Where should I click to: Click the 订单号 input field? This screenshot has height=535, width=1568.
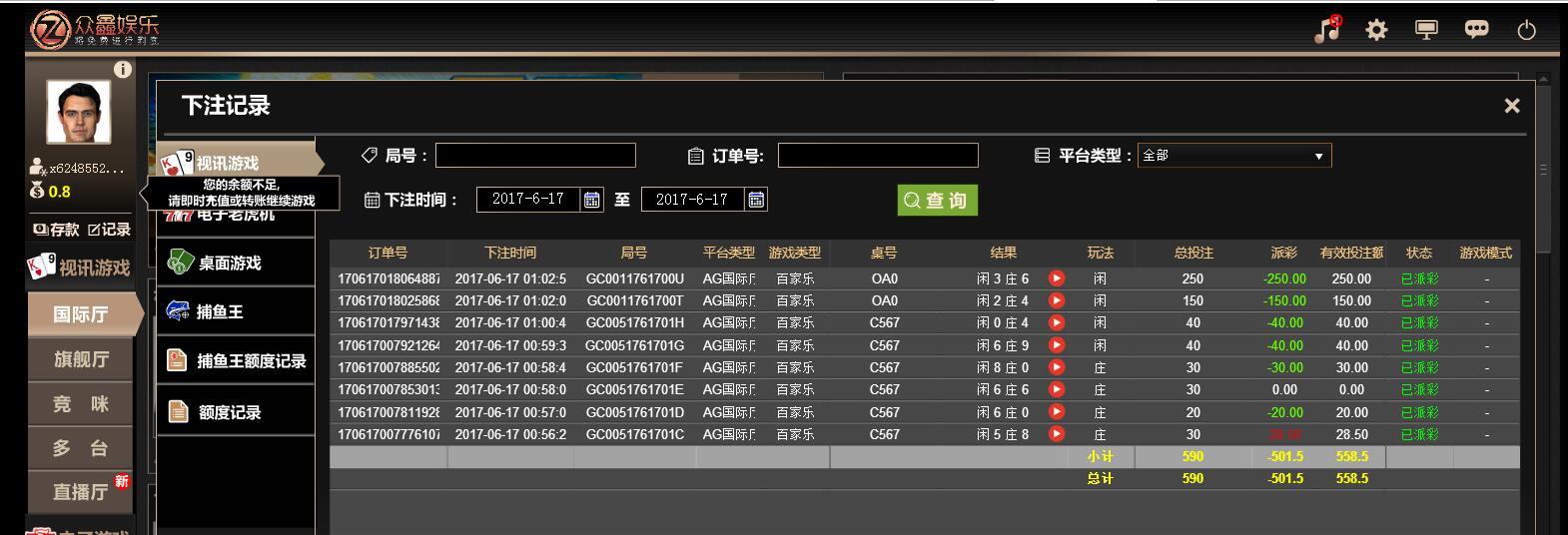pos(878,156)
